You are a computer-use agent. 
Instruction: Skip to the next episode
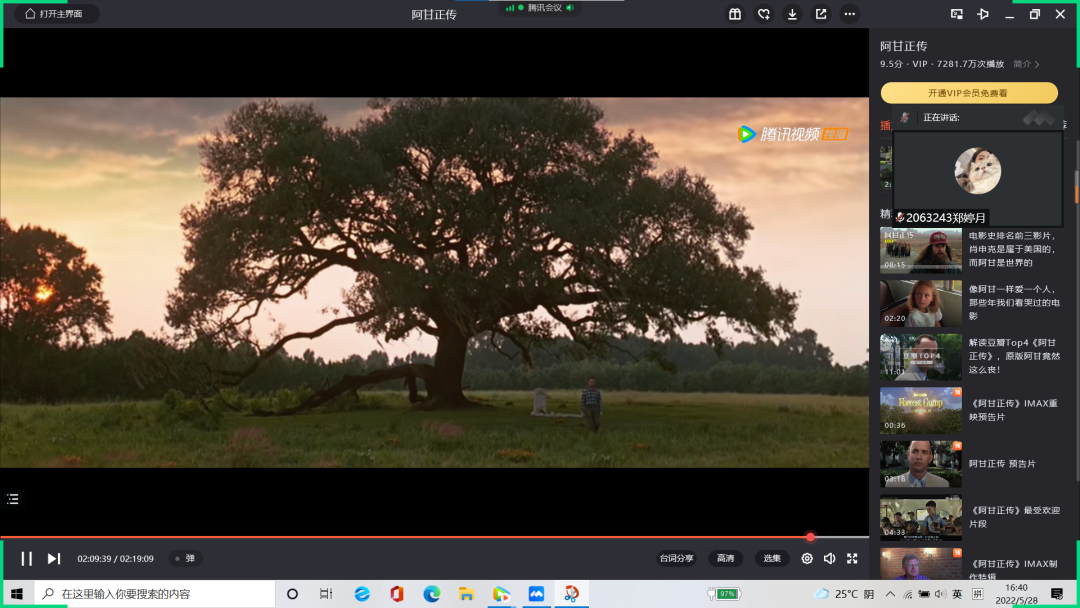point(54,558)
